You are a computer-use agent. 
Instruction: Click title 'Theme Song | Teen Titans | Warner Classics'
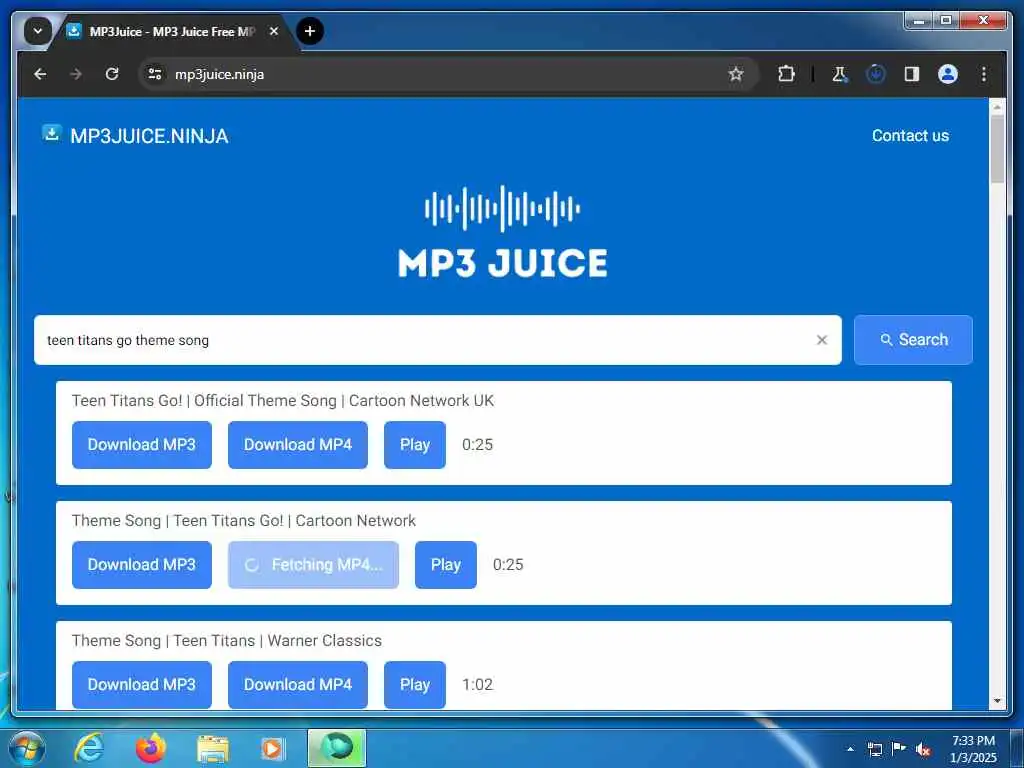tap(227, 641)
